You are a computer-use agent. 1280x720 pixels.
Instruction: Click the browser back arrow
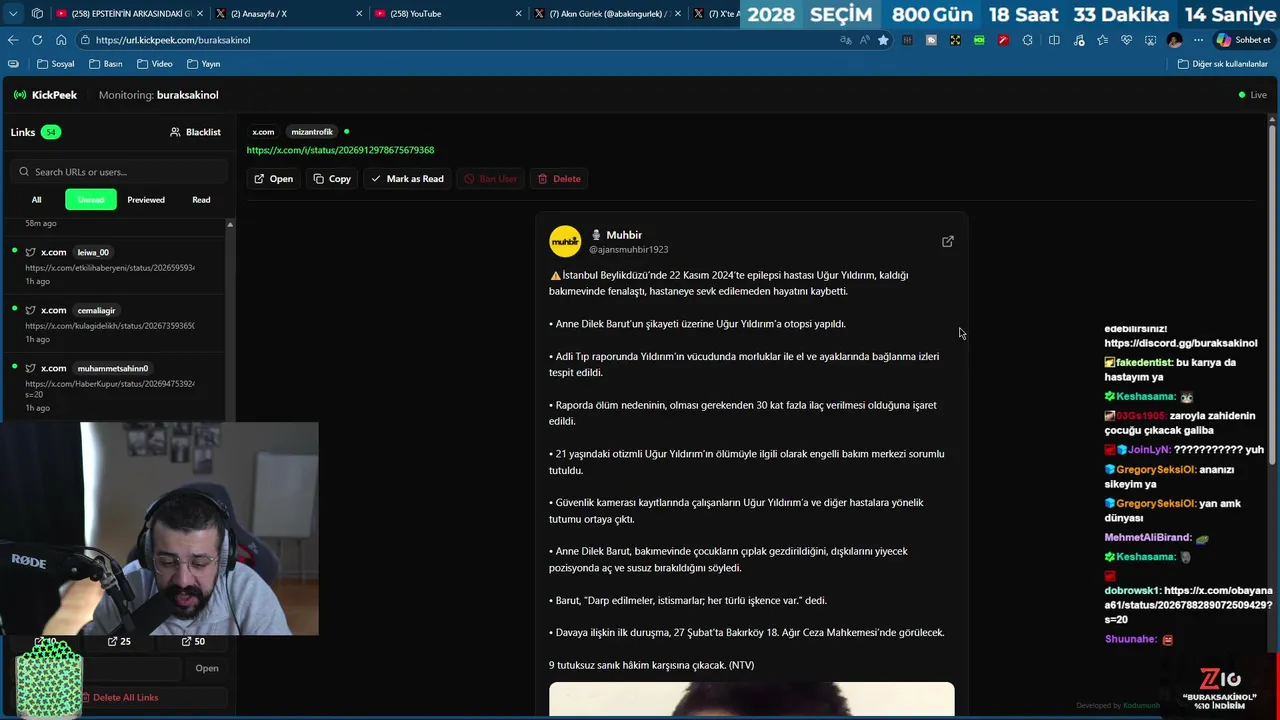pyautogui.click(x=13, y=40)
